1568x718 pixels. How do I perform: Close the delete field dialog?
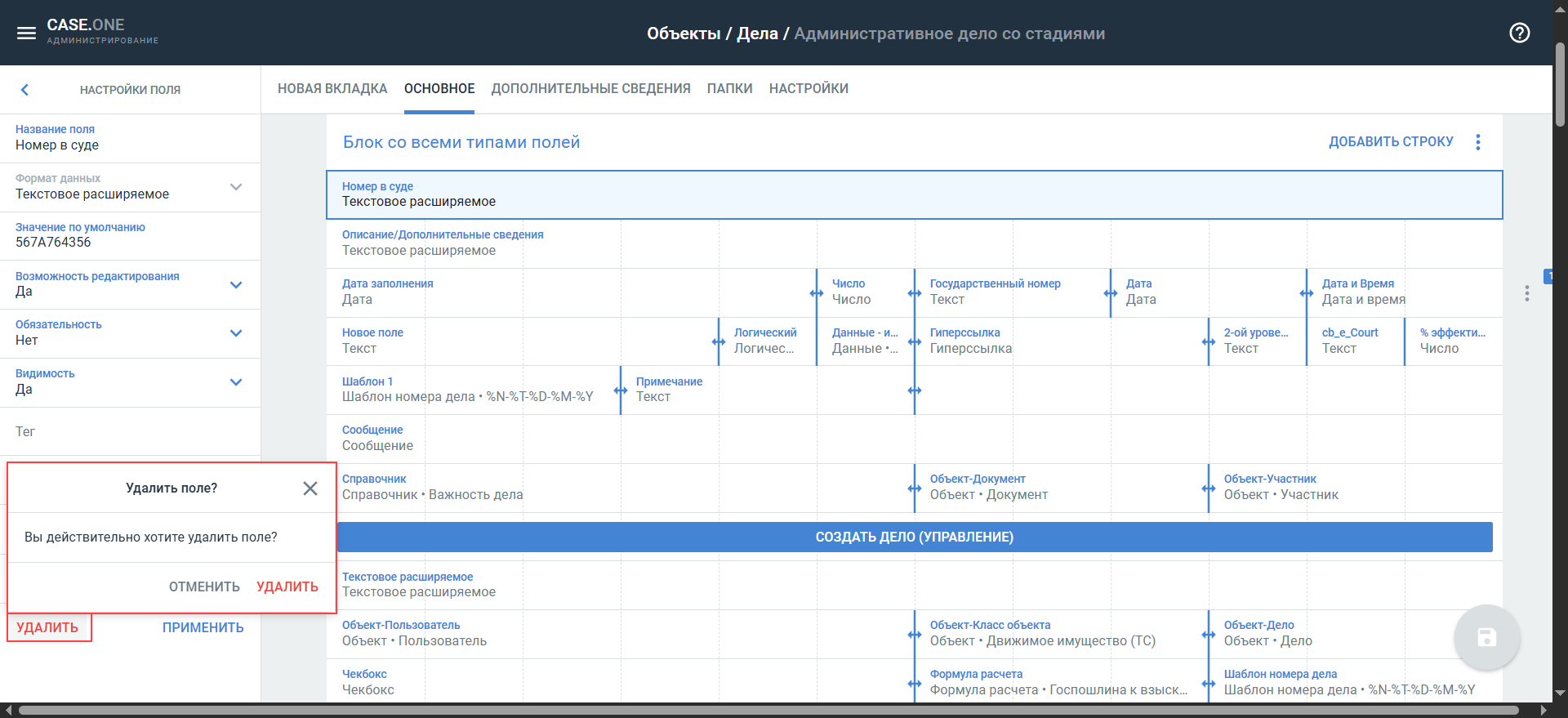tap(310, 488)
